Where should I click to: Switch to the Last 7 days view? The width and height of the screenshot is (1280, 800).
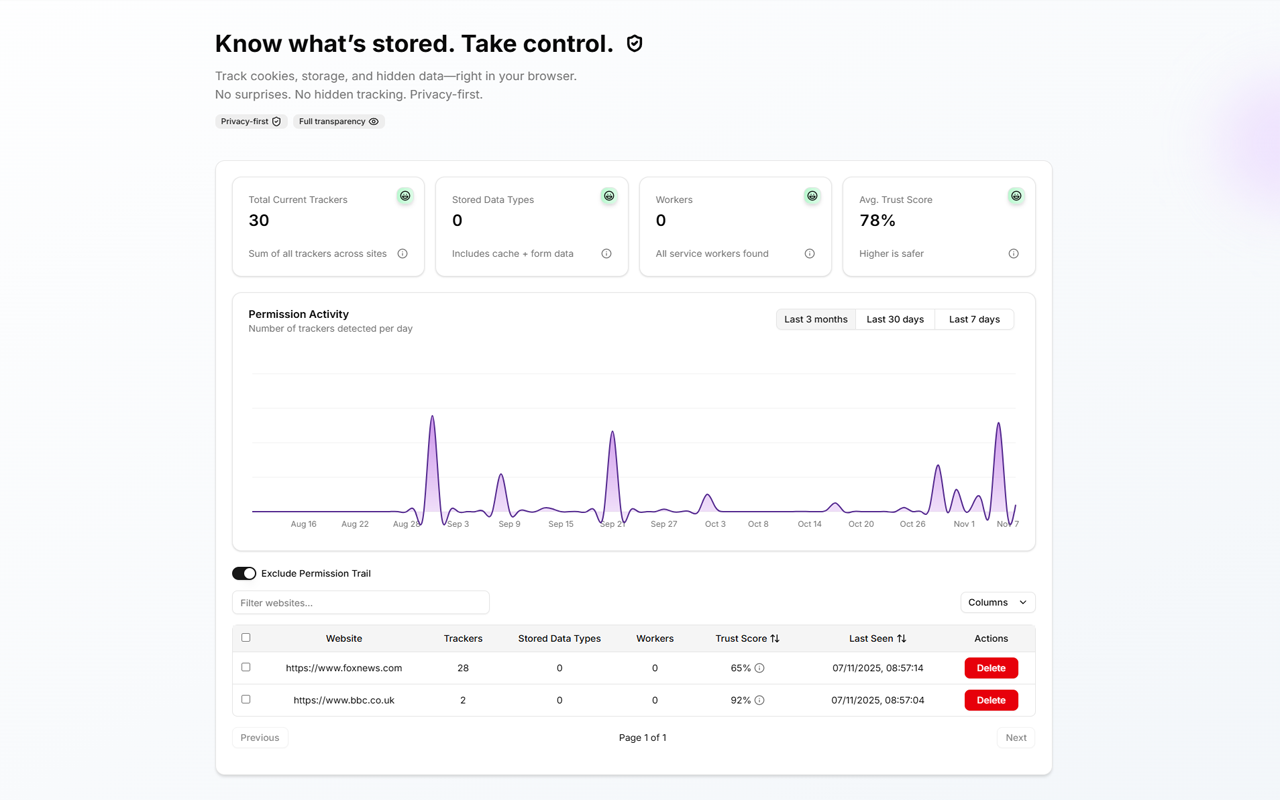click(x=973, y=318)
